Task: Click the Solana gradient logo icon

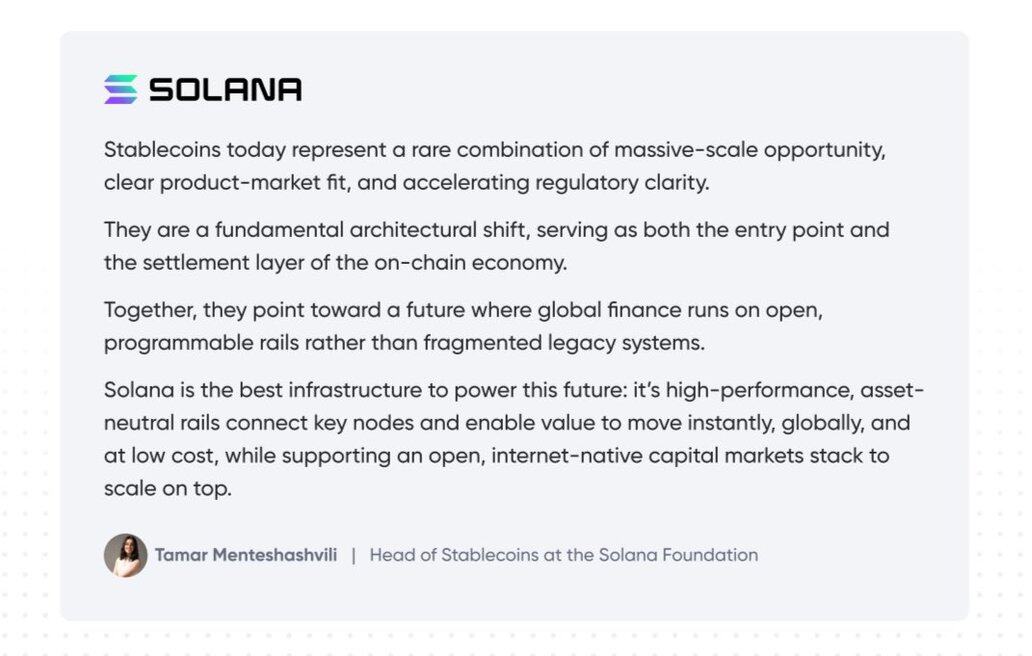Action: [120, 89]
